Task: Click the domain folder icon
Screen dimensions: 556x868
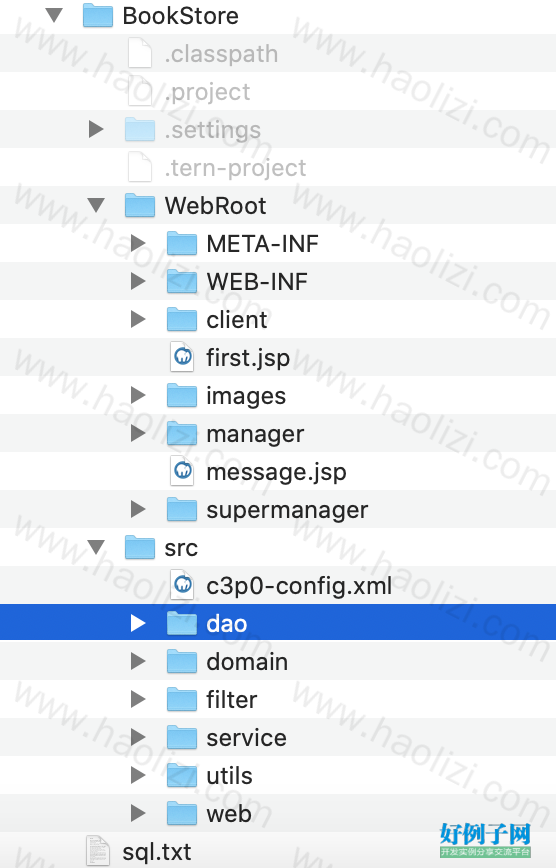Action: click(182, 662)
